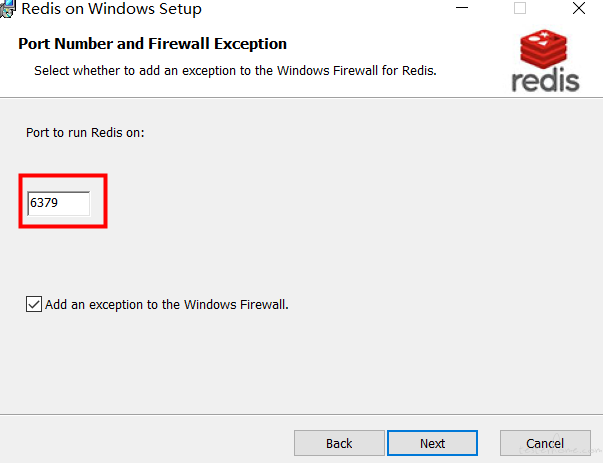The height and width of the screenshot is (463, 603).
Task: Go to the next setup step
Action: tap(432, 443)
